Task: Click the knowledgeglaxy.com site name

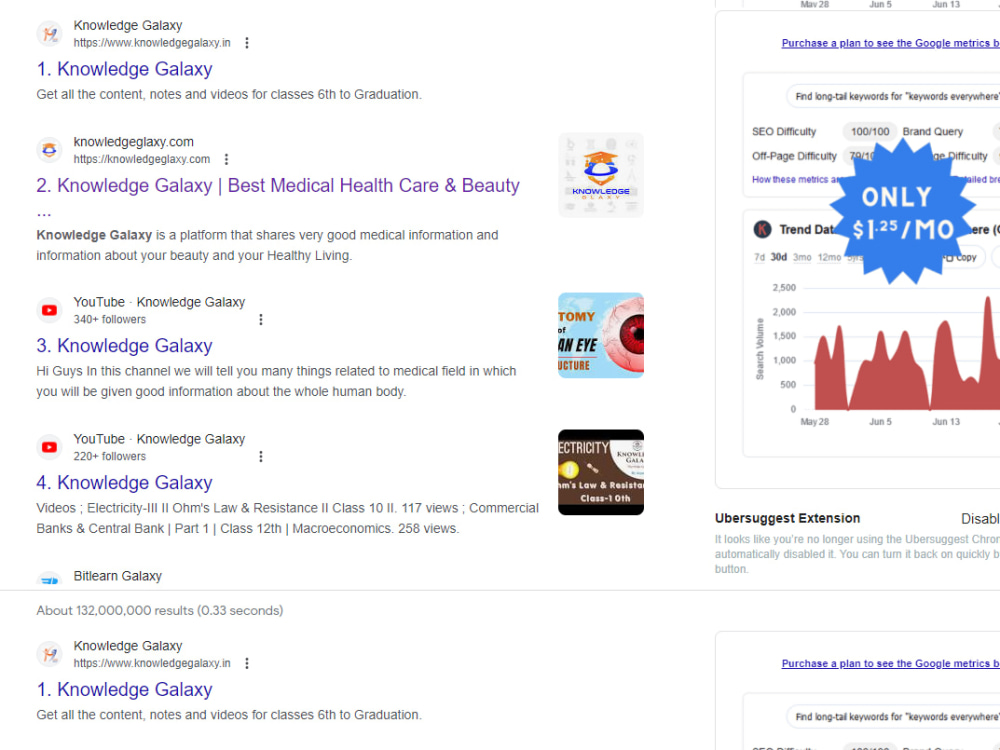Action: tap(133, 142)
